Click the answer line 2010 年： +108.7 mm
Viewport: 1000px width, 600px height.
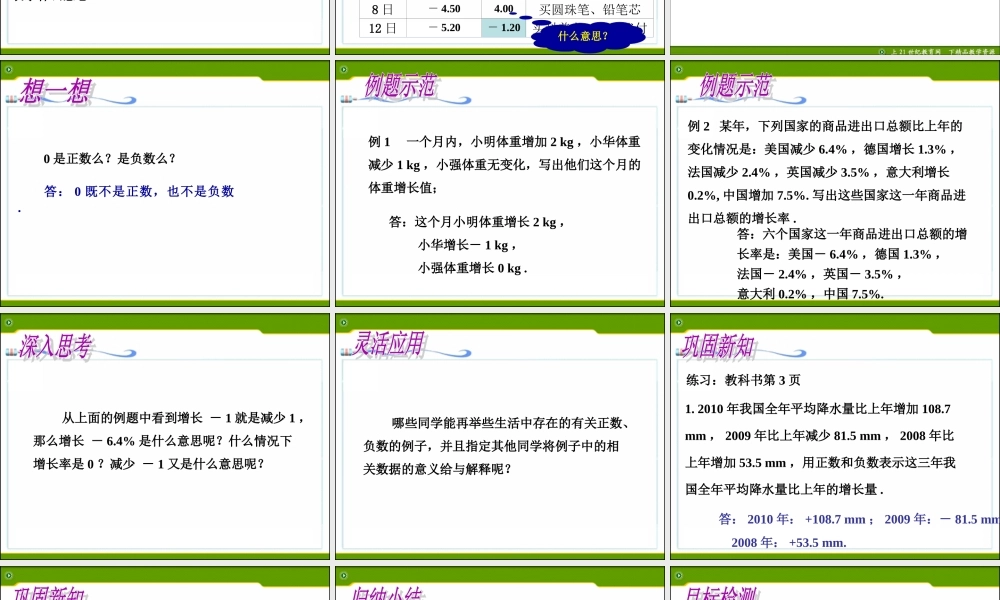(858, 519)
